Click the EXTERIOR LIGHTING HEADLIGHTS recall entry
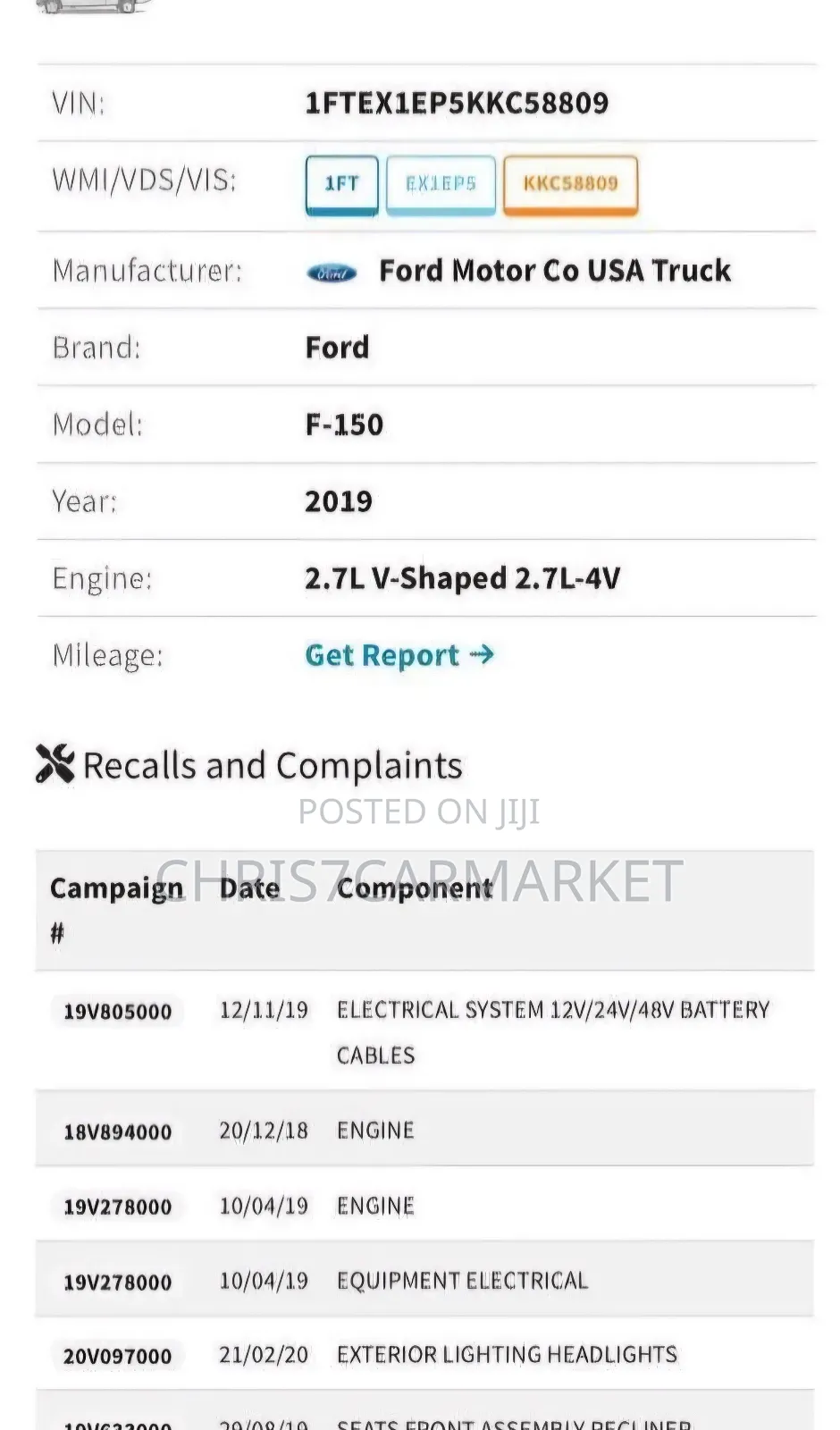 tap(507, 1353)
